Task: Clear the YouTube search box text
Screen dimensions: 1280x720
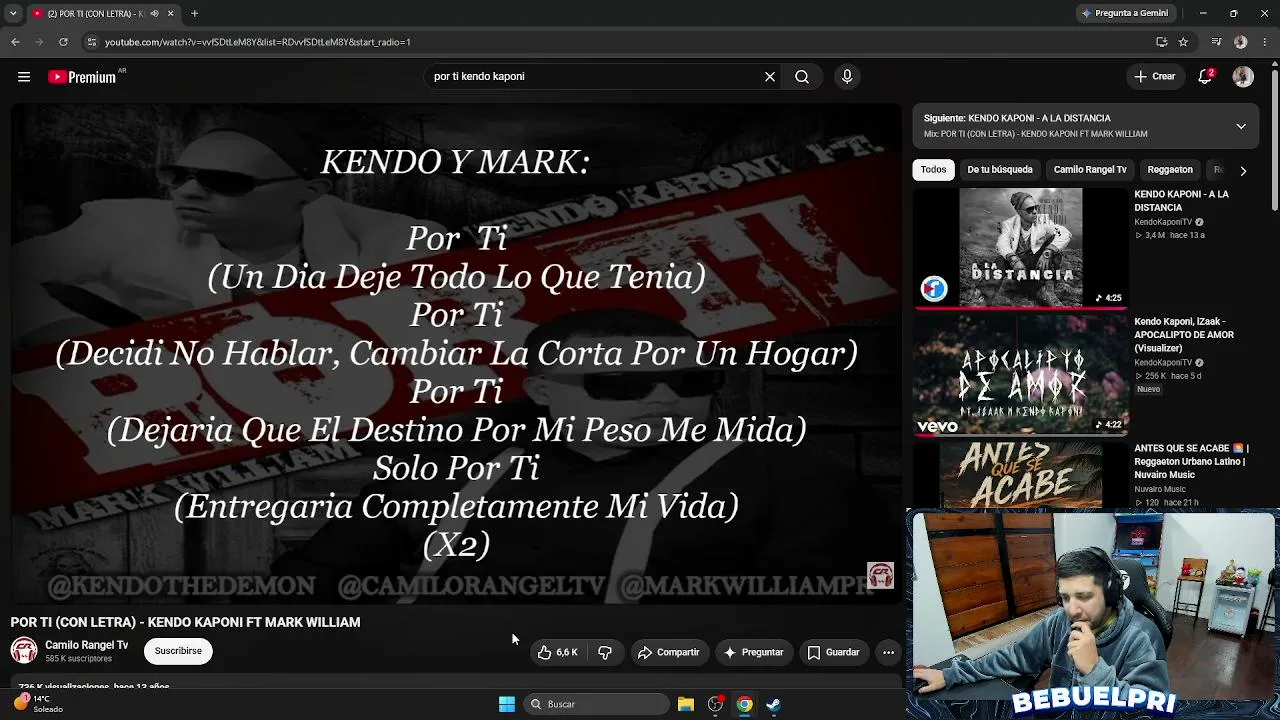Action: [x=770, y=76]
